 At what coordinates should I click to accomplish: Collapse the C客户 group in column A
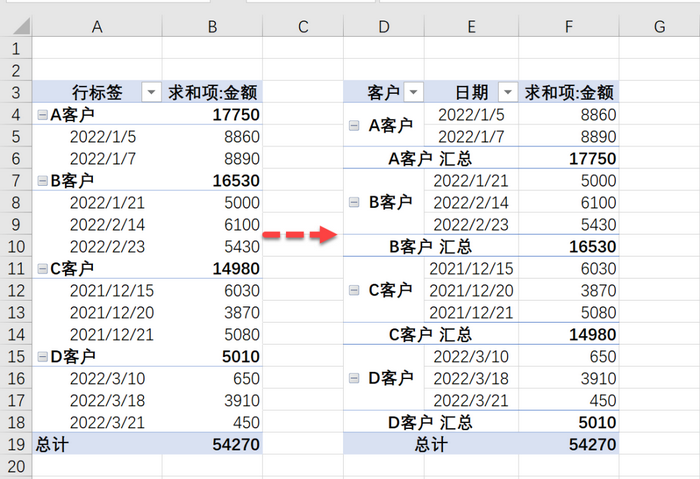point(42,268)
